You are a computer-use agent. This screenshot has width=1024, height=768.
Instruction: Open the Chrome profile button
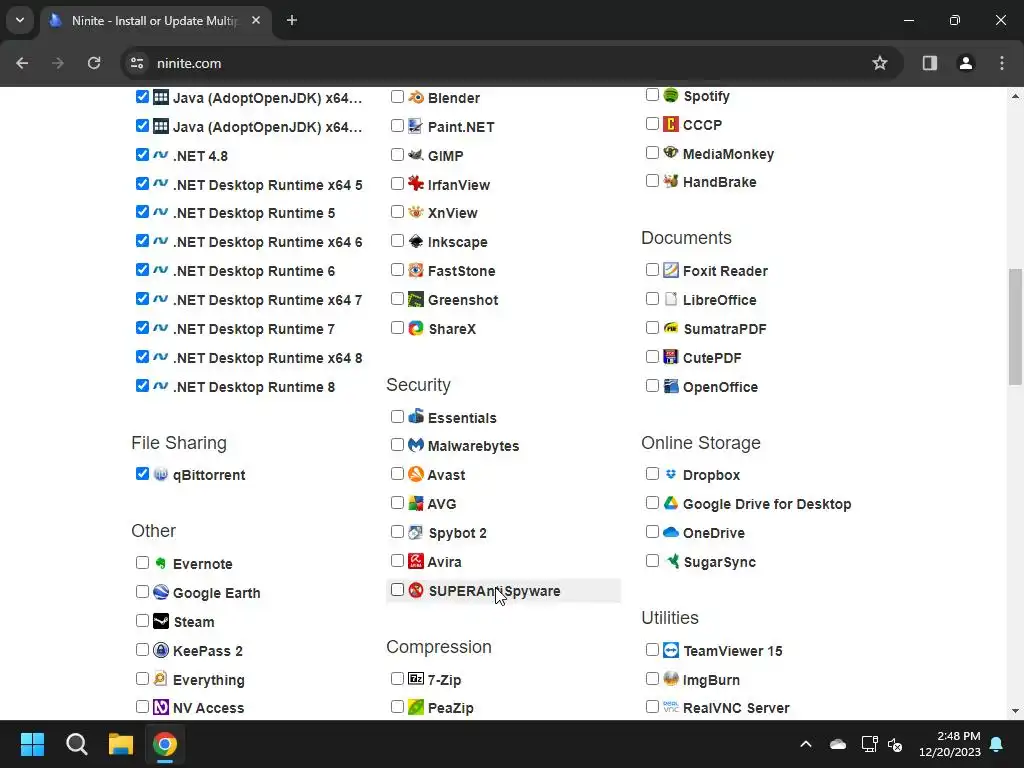(x=966, y=63)
